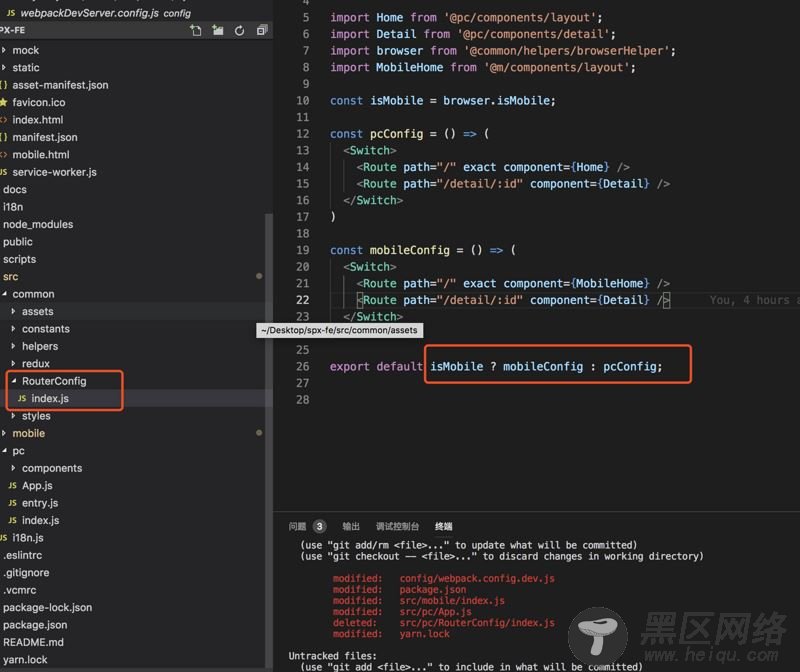Select the i18n folder
The height and width of the screenshot is (672, 800).
(13, 207)
